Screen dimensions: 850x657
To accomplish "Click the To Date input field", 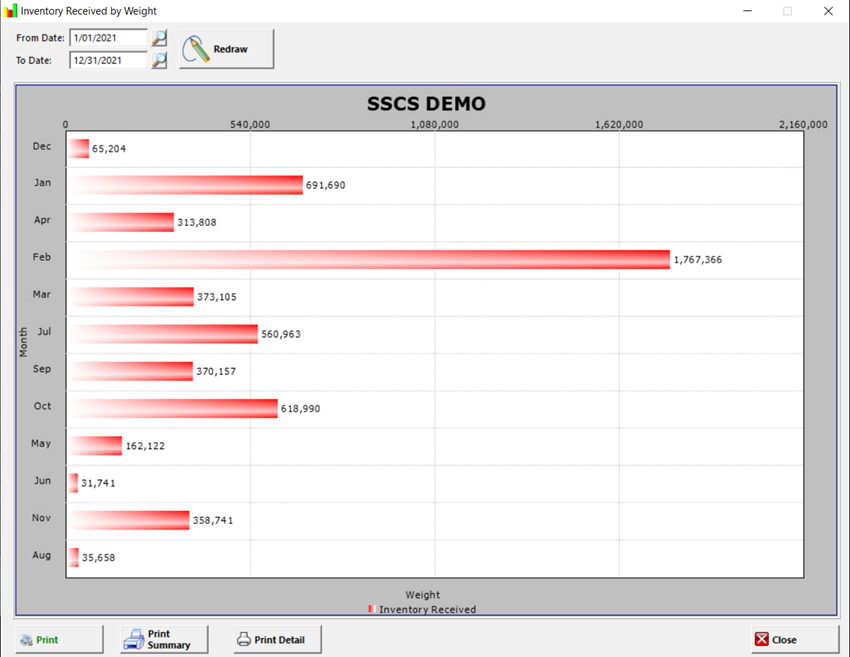I will [108, 60].
